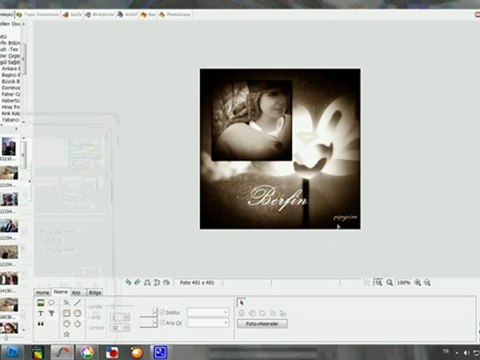Viewport: 480px width, 360px height.
Task: Select the star shape tool
Action: point(67,334)
